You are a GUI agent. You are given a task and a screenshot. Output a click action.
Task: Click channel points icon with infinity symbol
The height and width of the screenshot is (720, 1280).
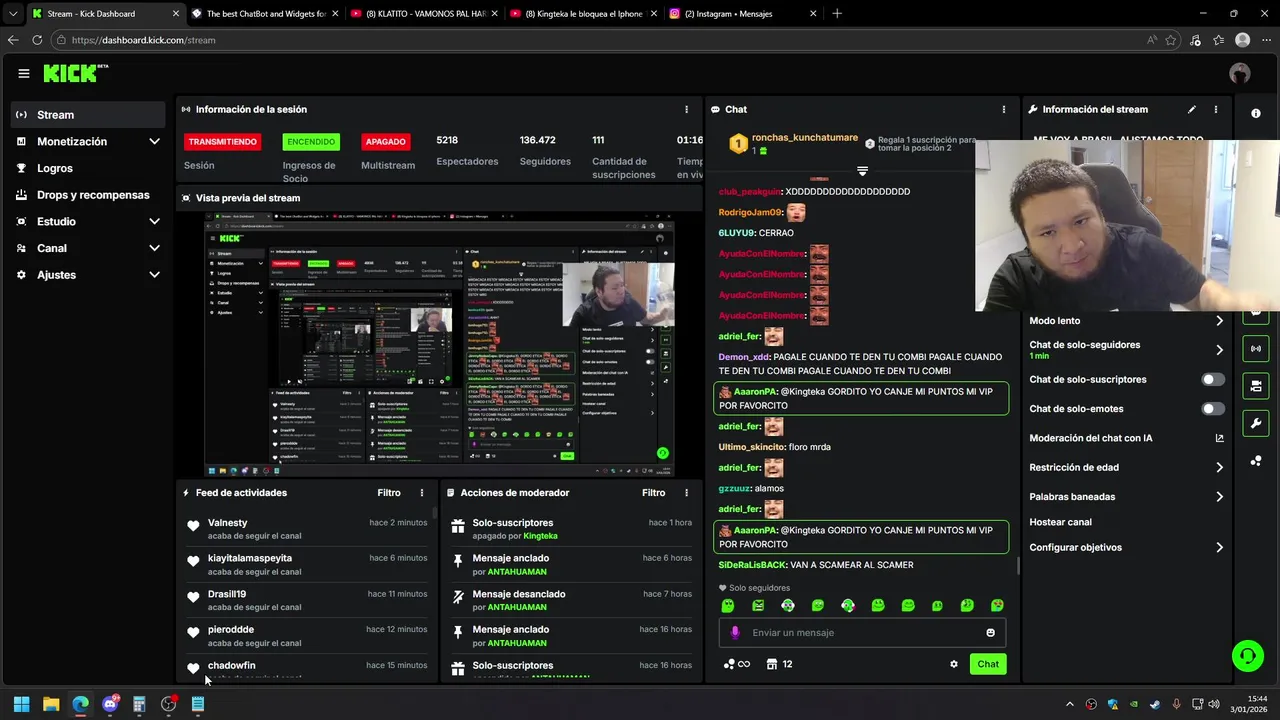click(737, 664)
